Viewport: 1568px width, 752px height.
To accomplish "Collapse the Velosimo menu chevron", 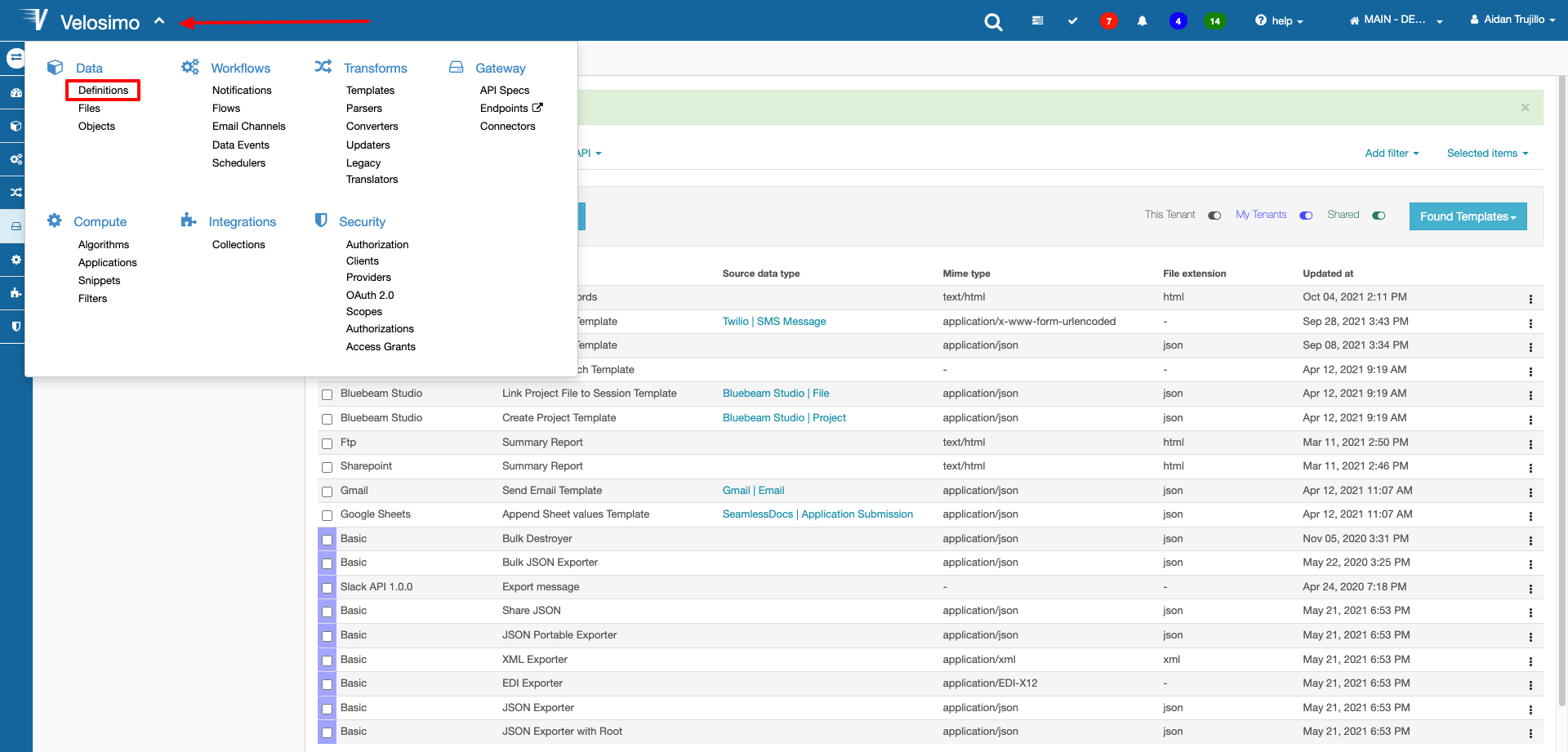I will [x=159, y=21].
